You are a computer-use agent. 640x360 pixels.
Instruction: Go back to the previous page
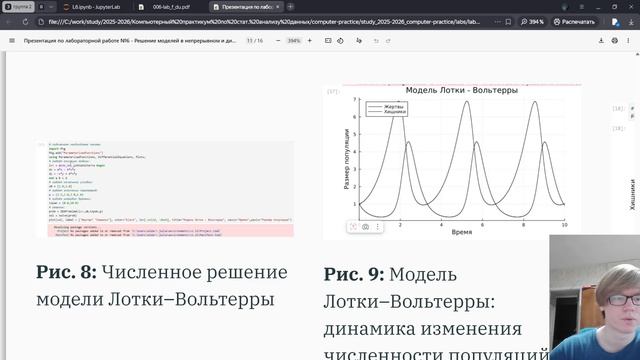coord(9,22)
